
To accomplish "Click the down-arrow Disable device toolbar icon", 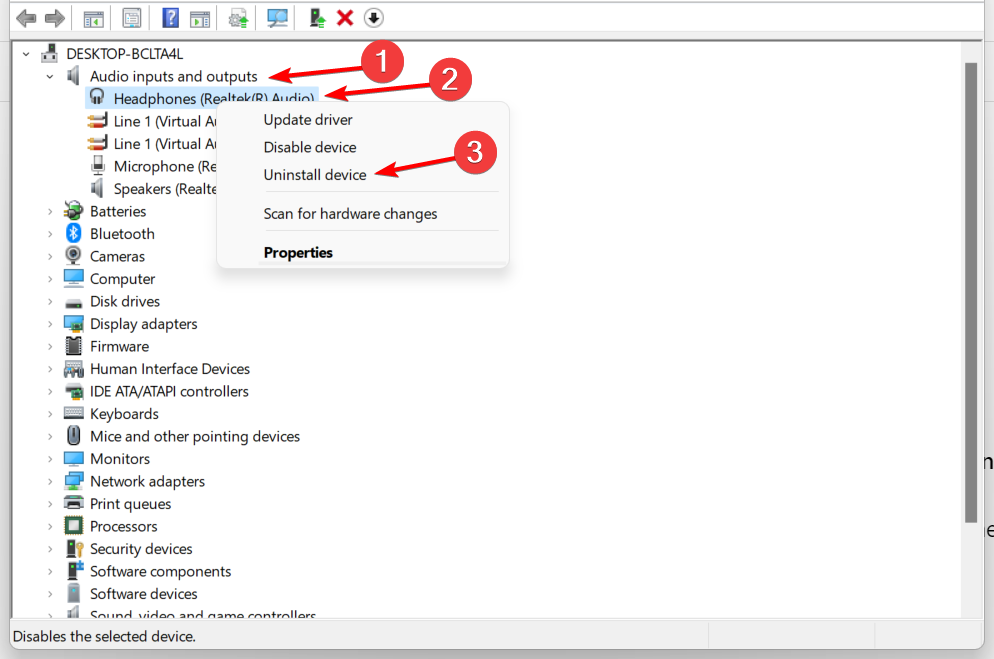I will (x=373, y=18).
